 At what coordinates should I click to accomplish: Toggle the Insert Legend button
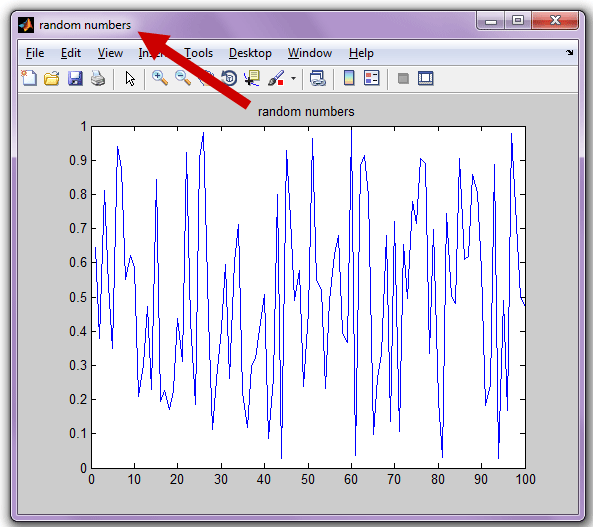[371, 78]
